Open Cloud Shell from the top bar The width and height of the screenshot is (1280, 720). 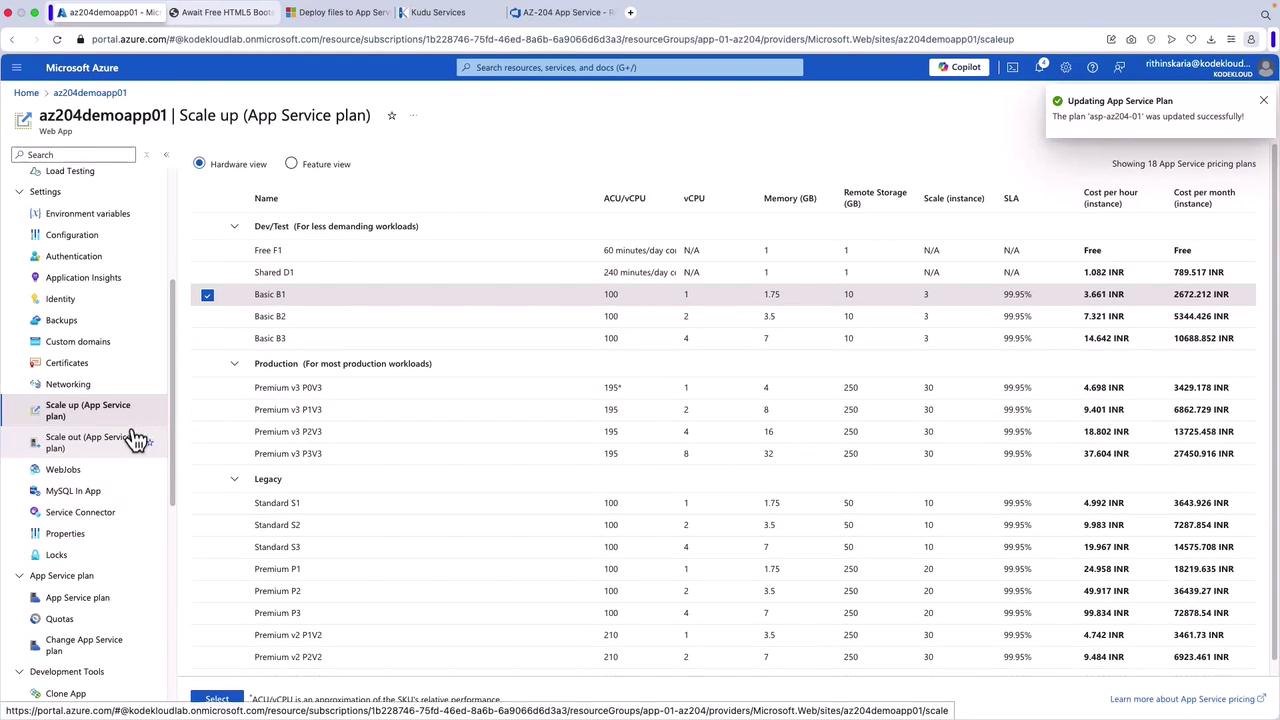[x=1013, y=67]
